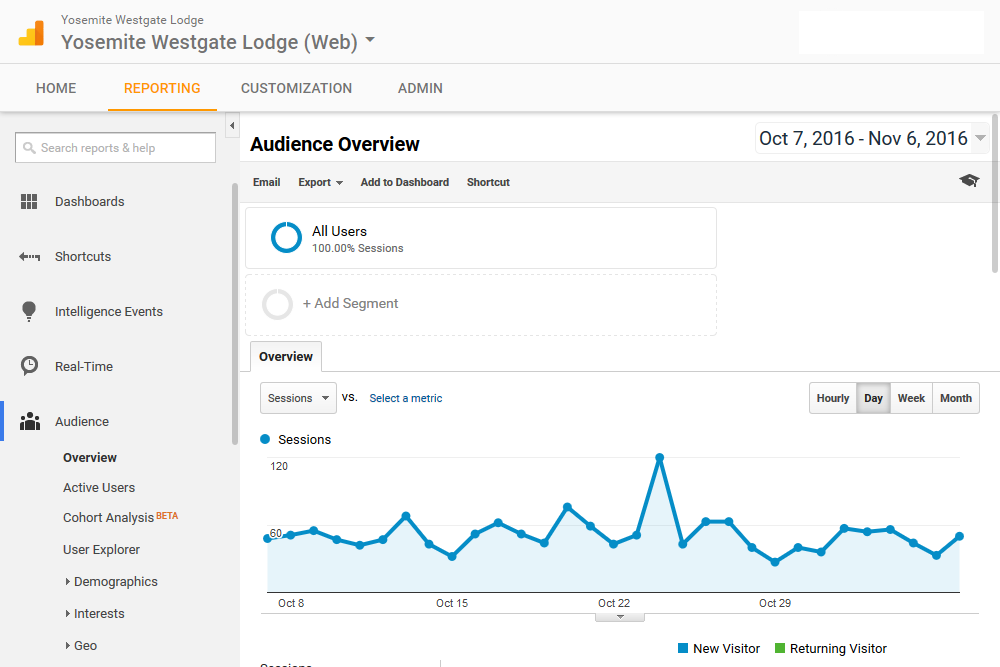Screen dimensions: 1000x667
Task: Switch chart to Hourly view
Action: click(x=833, y=398)
